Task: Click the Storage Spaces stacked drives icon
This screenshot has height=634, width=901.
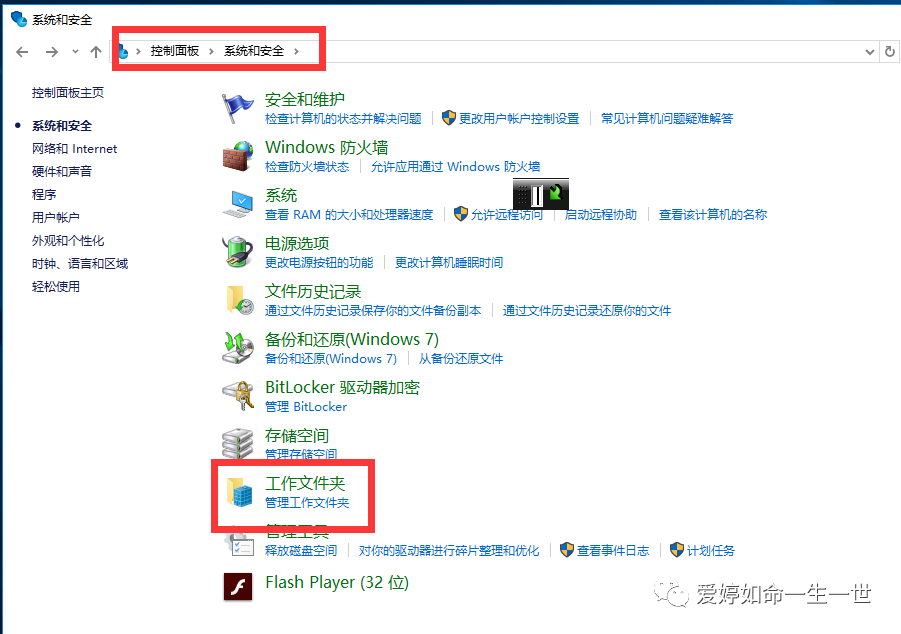Action: (x=237, y=443)
